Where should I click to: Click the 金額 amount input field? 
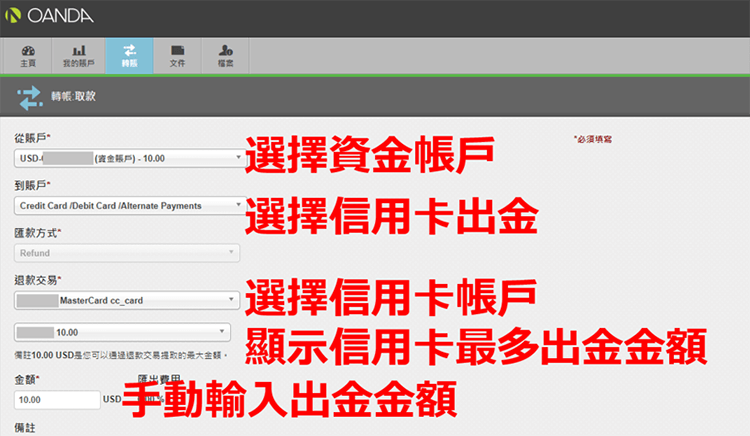(x=57, y=400)
